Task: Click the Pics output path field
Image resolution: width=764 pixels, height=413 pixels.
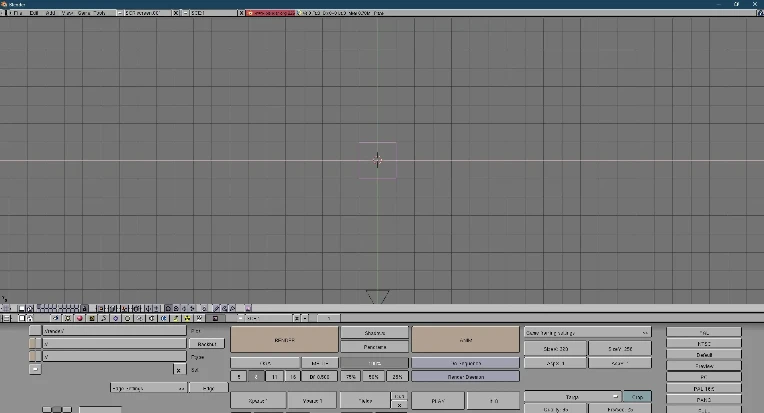Action: (108, 330)
